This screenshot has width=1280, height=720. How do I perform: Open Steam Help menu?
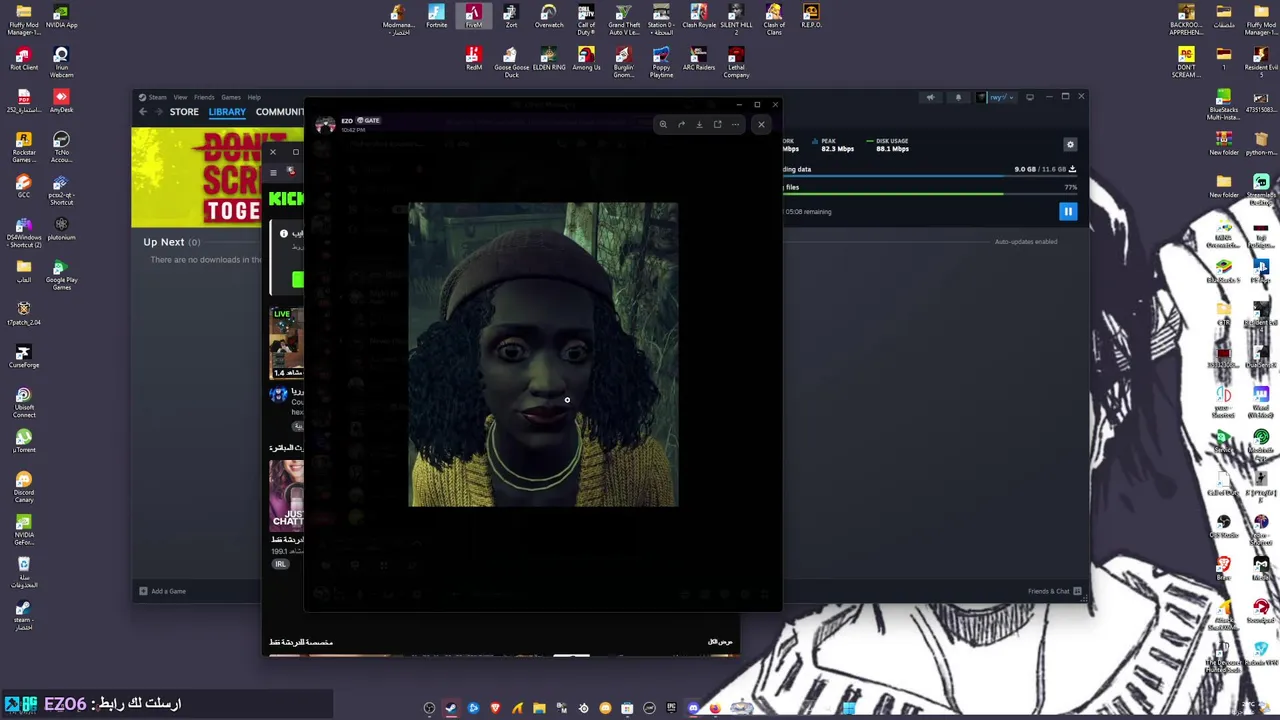point(254,97)
